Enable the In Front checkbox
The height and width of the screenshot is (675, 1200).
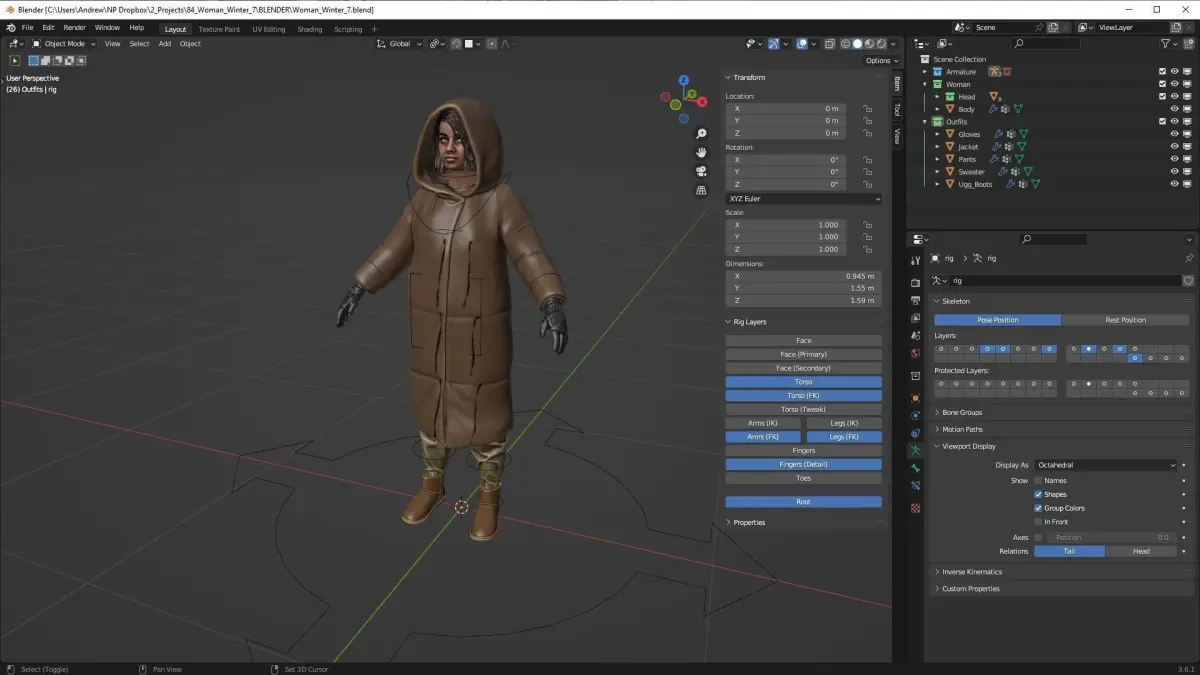(x=1038, y=522)
